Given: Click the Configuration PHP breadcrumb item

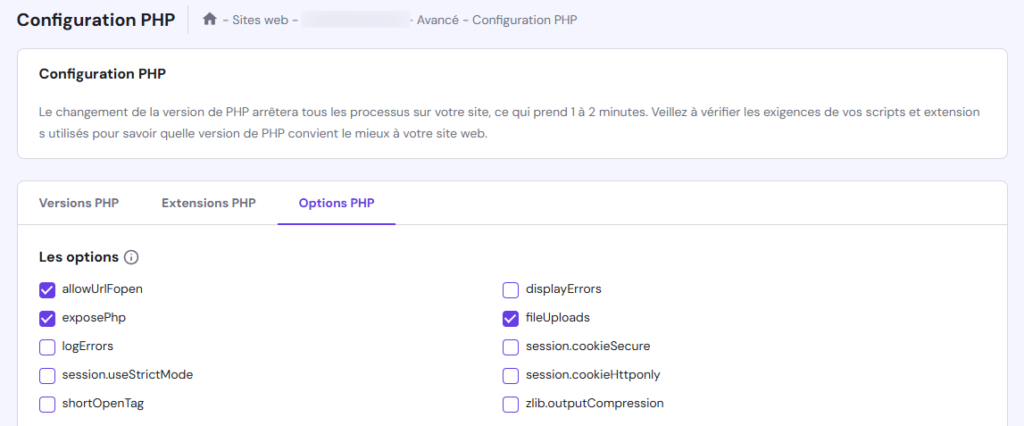Looking at the screenshot, I should tap(524, 20).
